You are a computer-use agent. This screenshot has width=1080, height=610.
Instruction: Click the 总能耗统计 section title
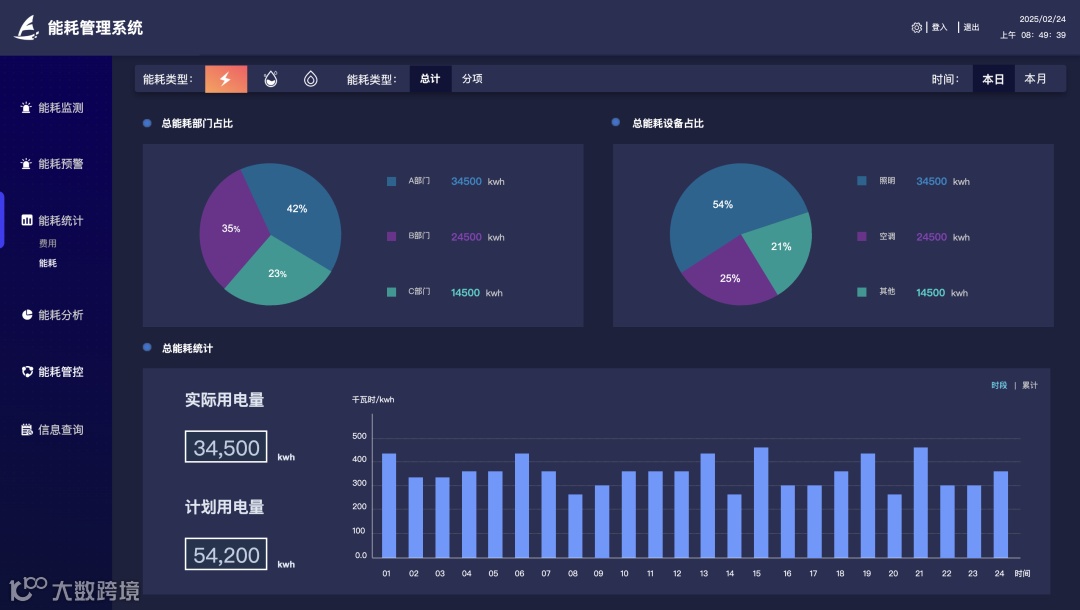click(x=187, y=348)
